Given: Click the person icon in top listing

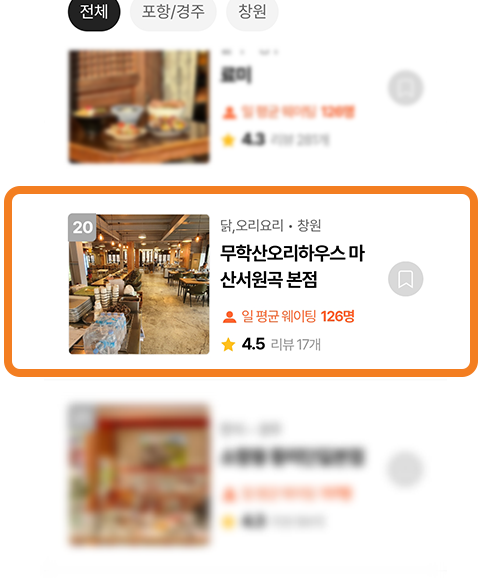Looking at the screenshot, I should pyautogui.click(x=229, y=112).
